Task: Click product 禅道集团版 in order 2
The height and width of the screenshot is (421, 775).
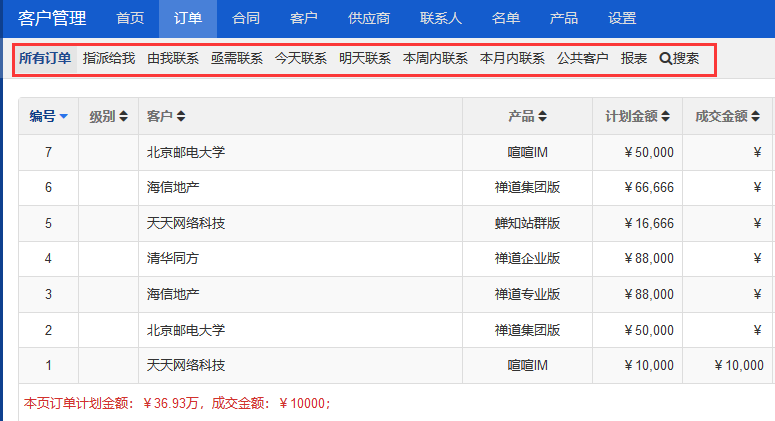Action: [x=527, y=330]
